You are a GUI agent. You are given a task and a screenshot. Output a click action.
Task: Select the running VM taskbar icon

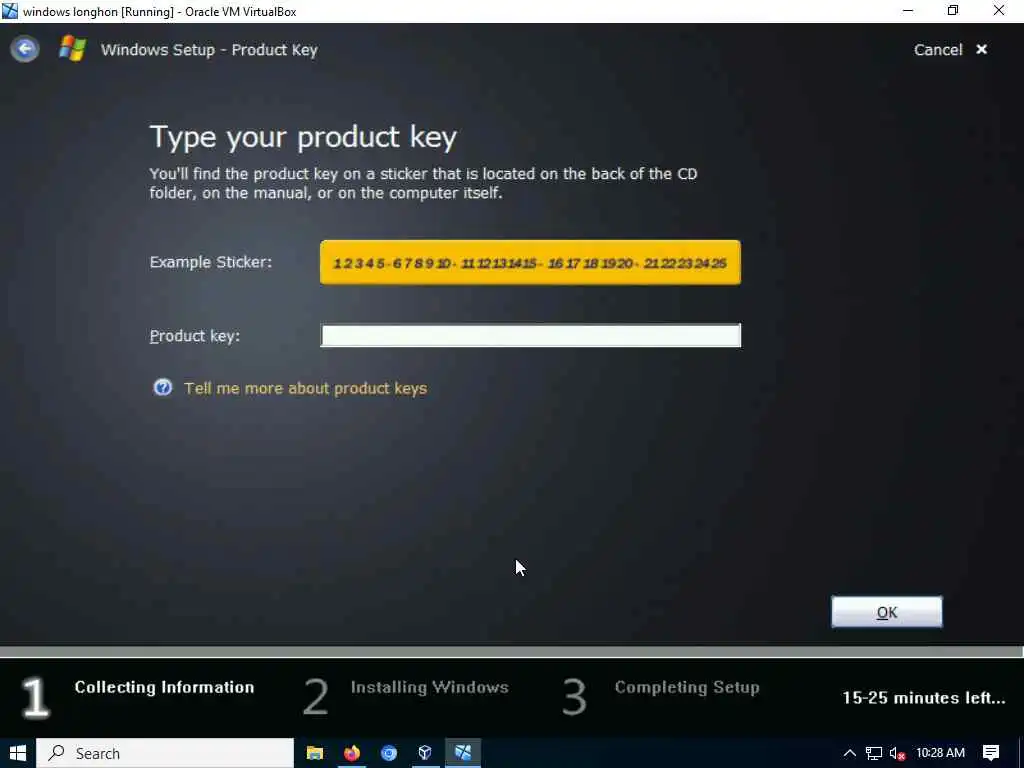[x=463, y=753]
